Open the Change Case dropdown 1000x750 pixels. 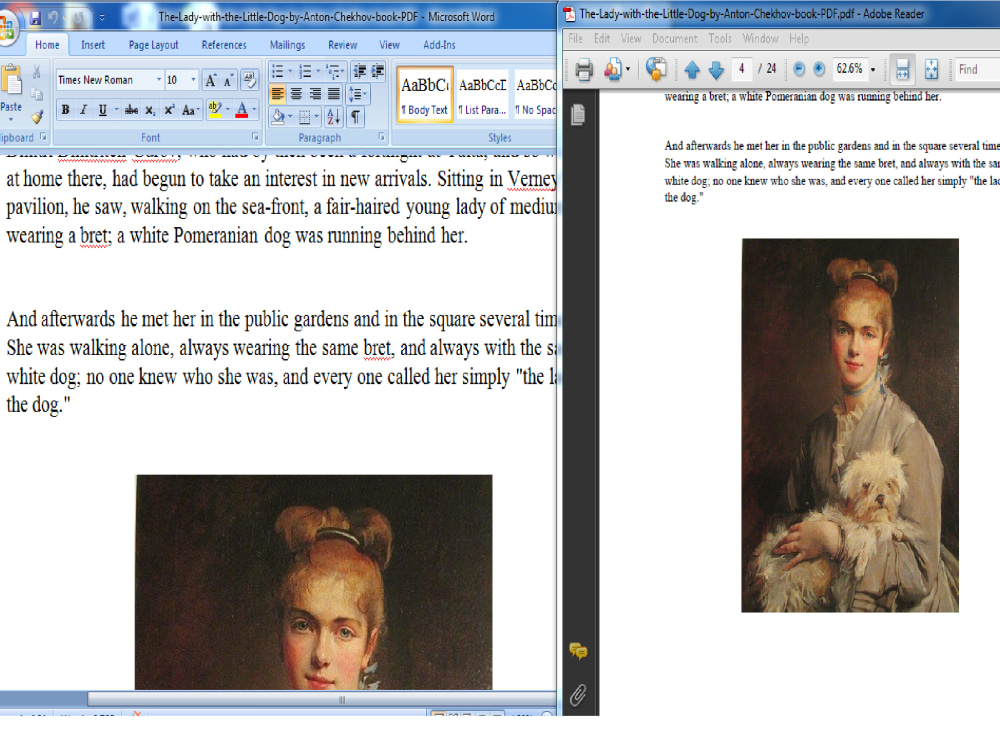[190, 110]
